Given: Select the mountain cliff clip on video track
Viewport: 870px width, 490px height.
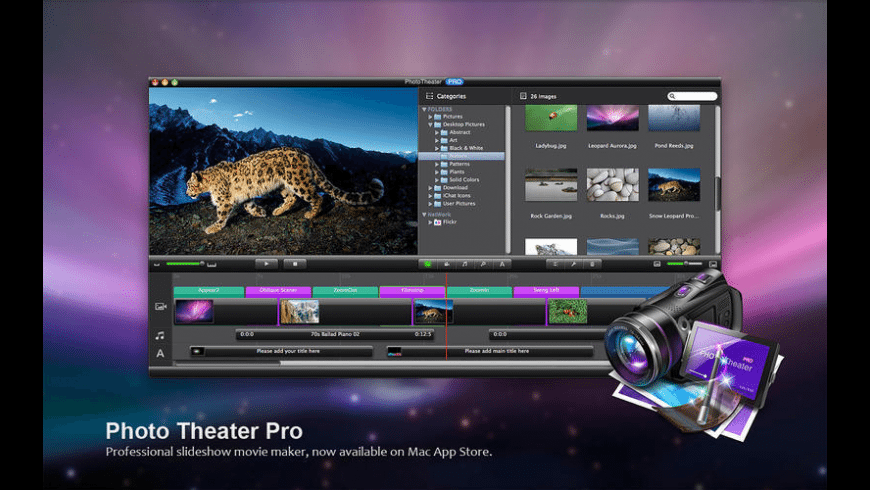Looking at the screenshot, I should coord(300,311).
